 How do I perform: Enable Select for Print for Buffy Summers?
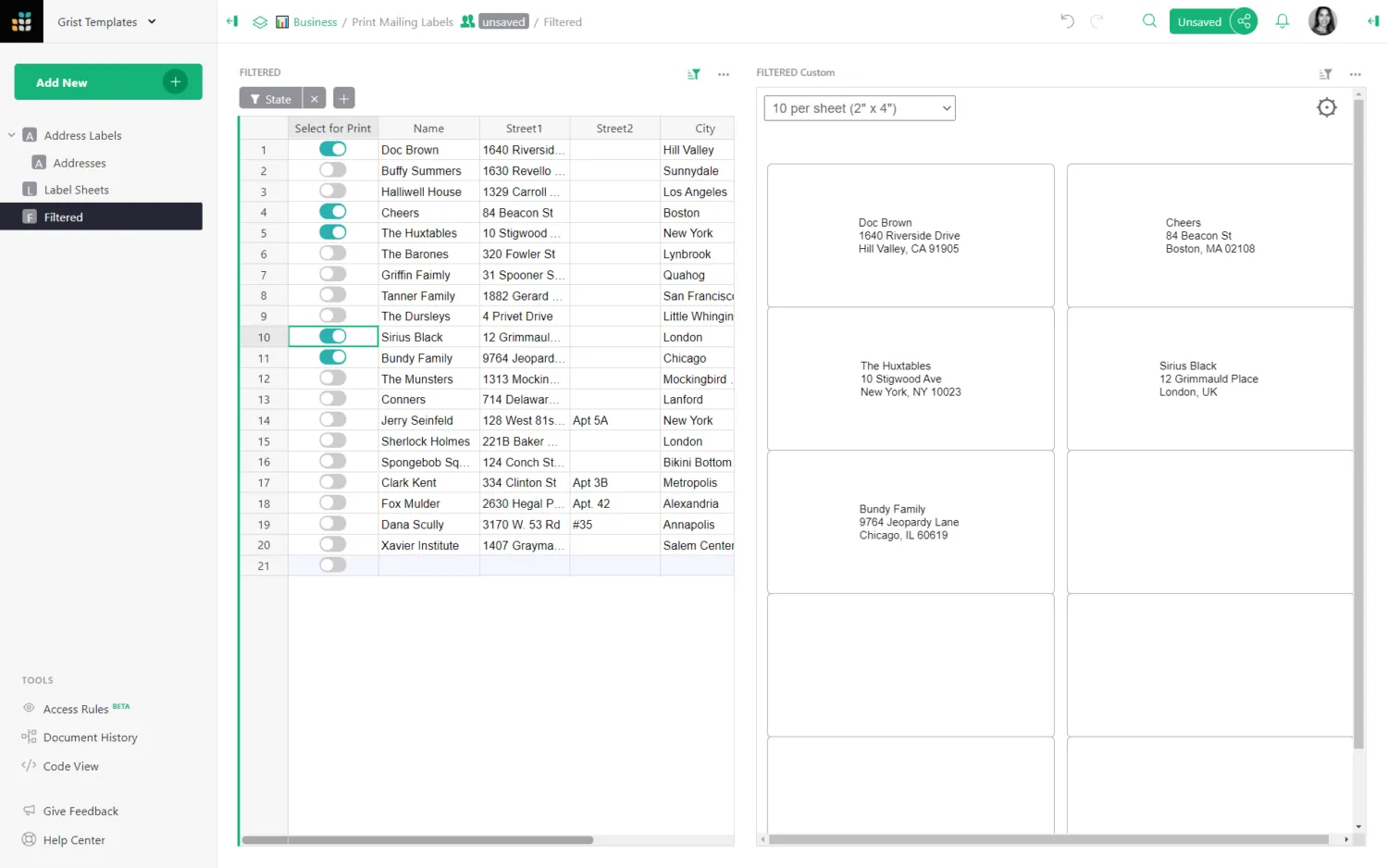[332, 169]
